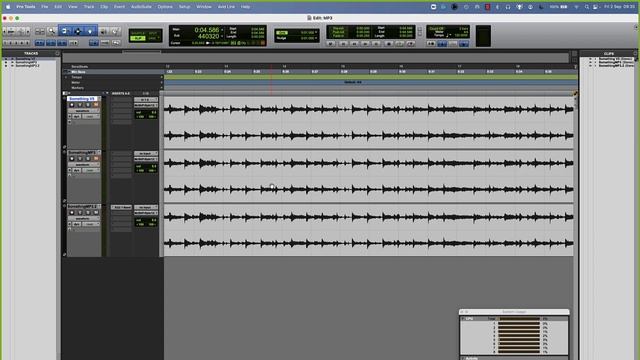Open the Setup menu
Image resolution: width=640 pixels, height=360 pixels.
(x=184, y=7)
